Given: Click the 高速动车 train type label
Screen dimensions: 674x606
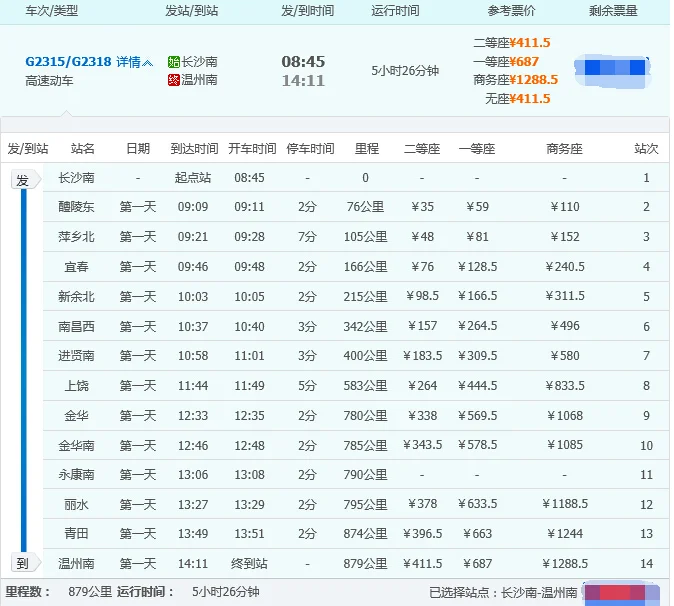Looking at the screenshot, I should pyautogui.click(x=49, y=81).
